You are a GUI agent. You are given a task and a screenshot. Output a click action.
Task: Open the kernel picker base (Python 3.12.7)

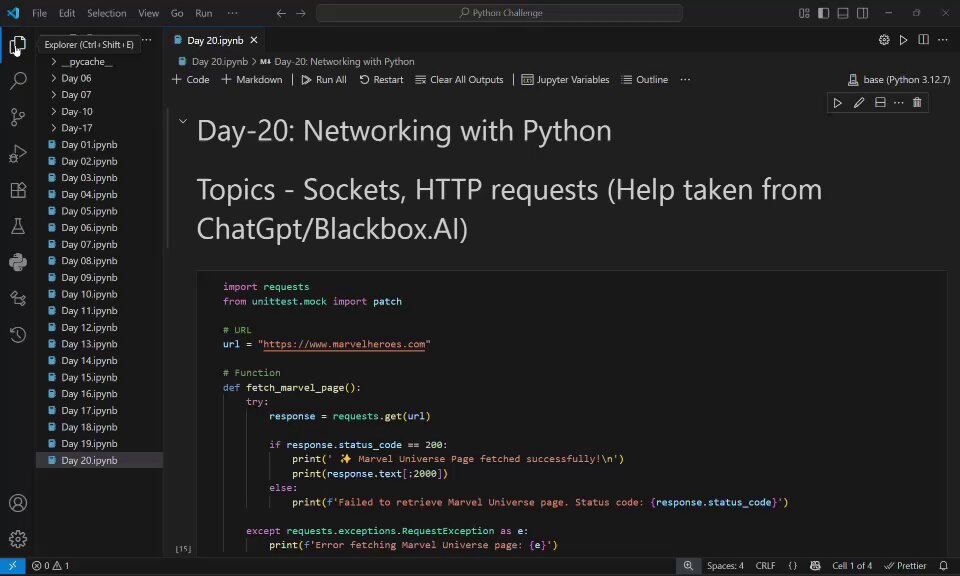(x=898, y=80)
